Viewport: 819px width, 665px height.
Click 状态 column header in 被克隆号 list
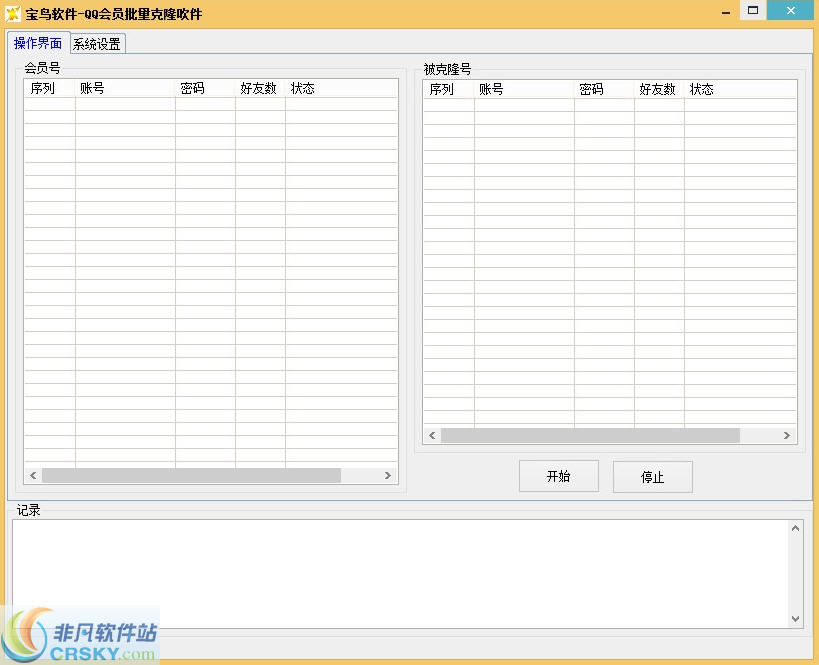(741, 89)
